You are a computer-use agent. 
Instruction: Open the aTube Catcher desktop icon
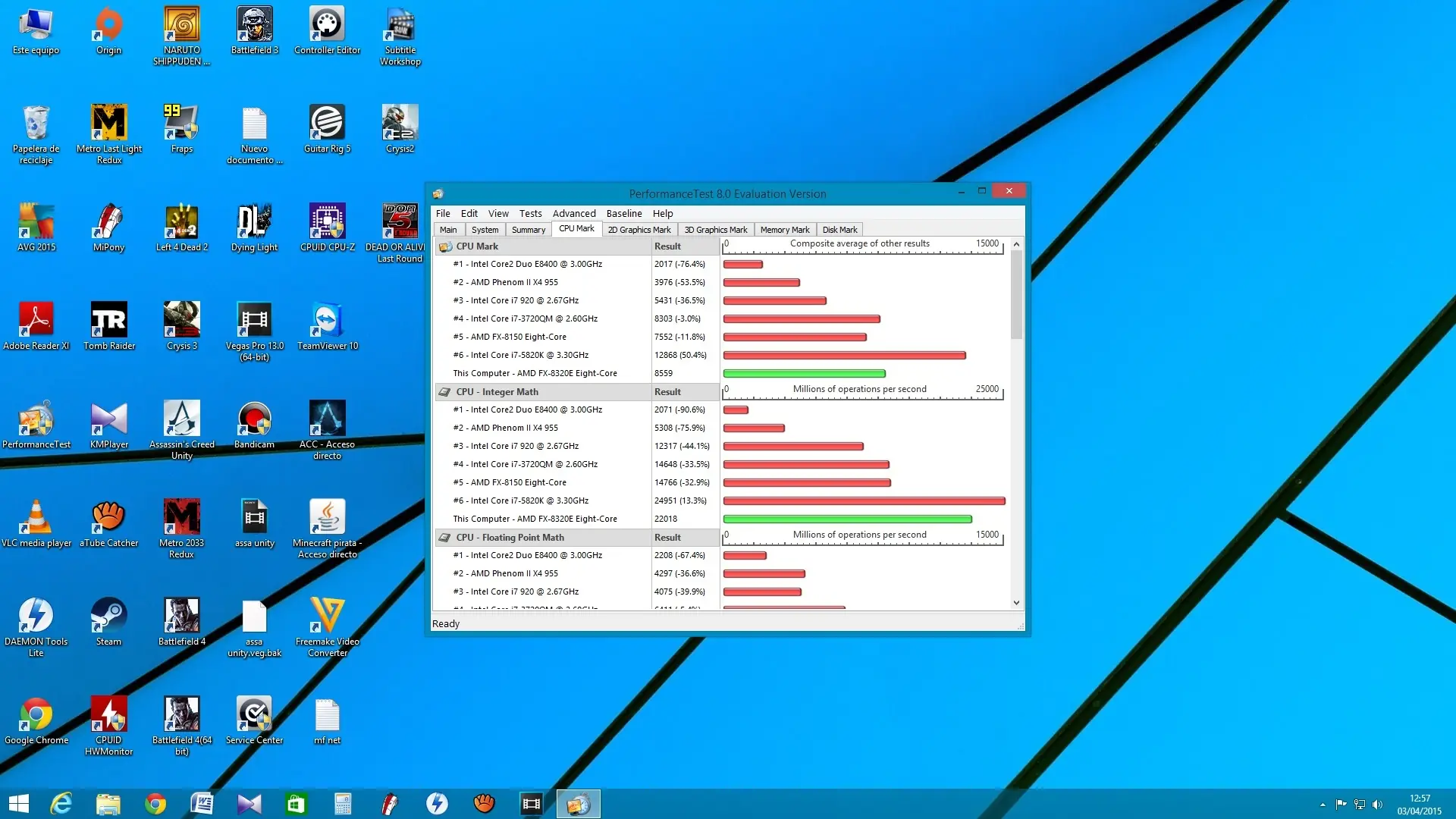(108, 524)
